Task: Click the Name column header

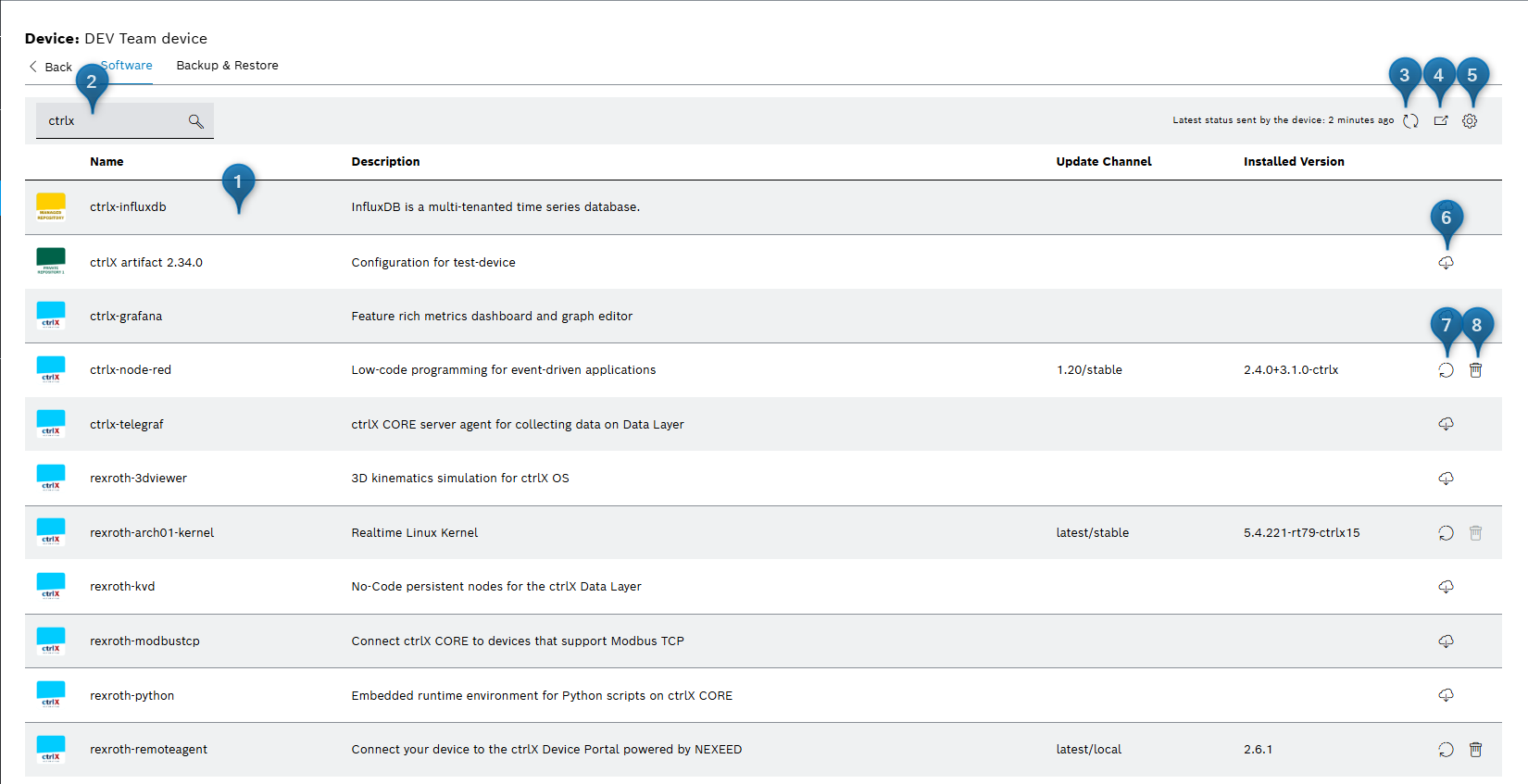Action: coord(106,162)
